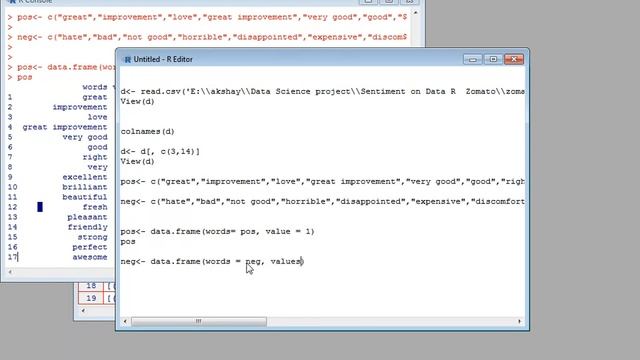Click the neg<- c("hate" line in editor
Image resolution: width=640 pixels, height=360 pixels.
tap(322, 202)
